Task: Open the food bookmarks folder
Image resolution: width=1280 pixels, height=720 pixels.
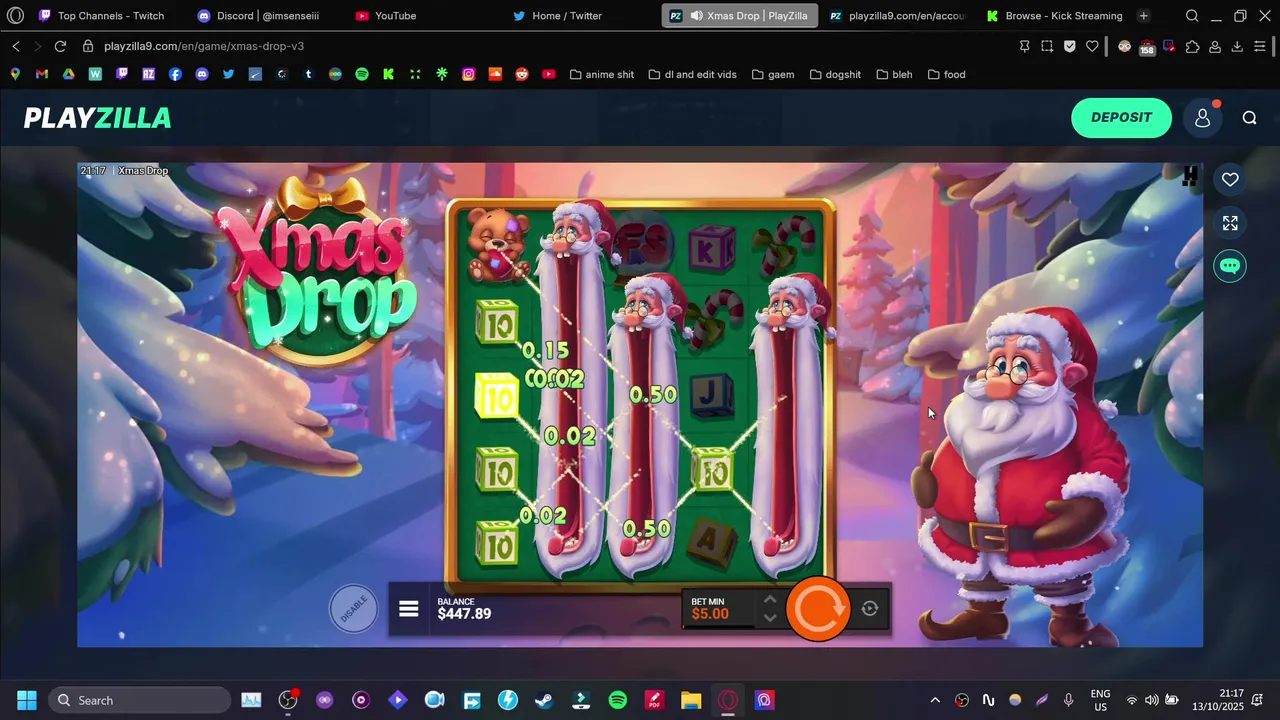Action: pyautogui.click(x=946, y=74)
